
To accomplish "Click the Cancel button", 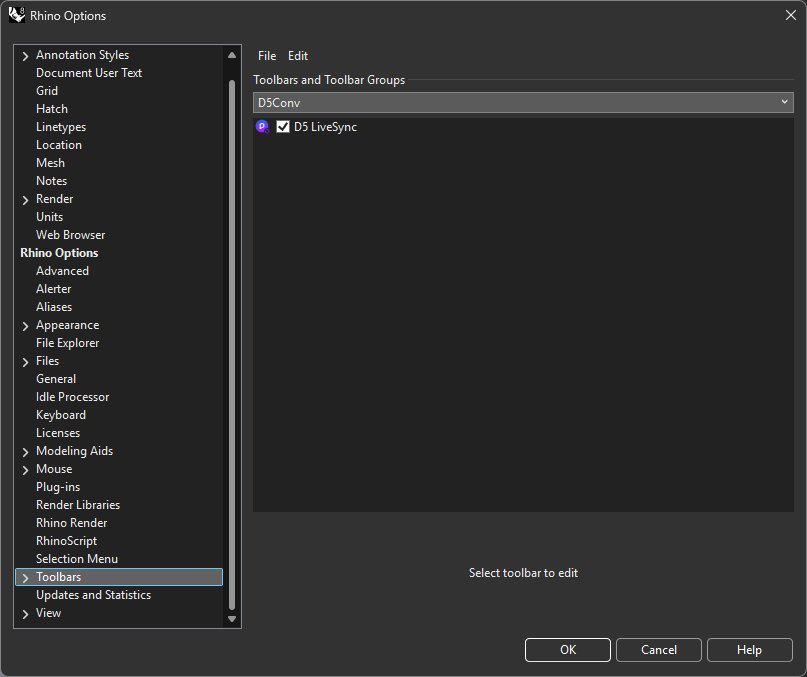I will (659, 650).
